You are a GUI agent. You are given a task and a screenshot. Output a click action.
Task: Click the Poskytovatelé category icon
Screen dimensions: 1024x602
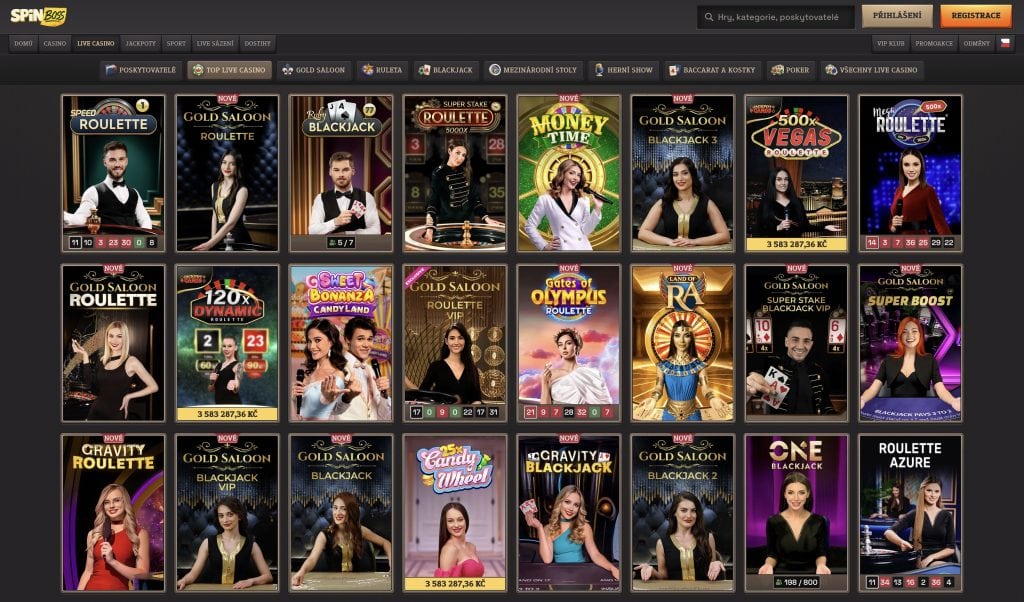pyautogui.click(x=111, y=70)
